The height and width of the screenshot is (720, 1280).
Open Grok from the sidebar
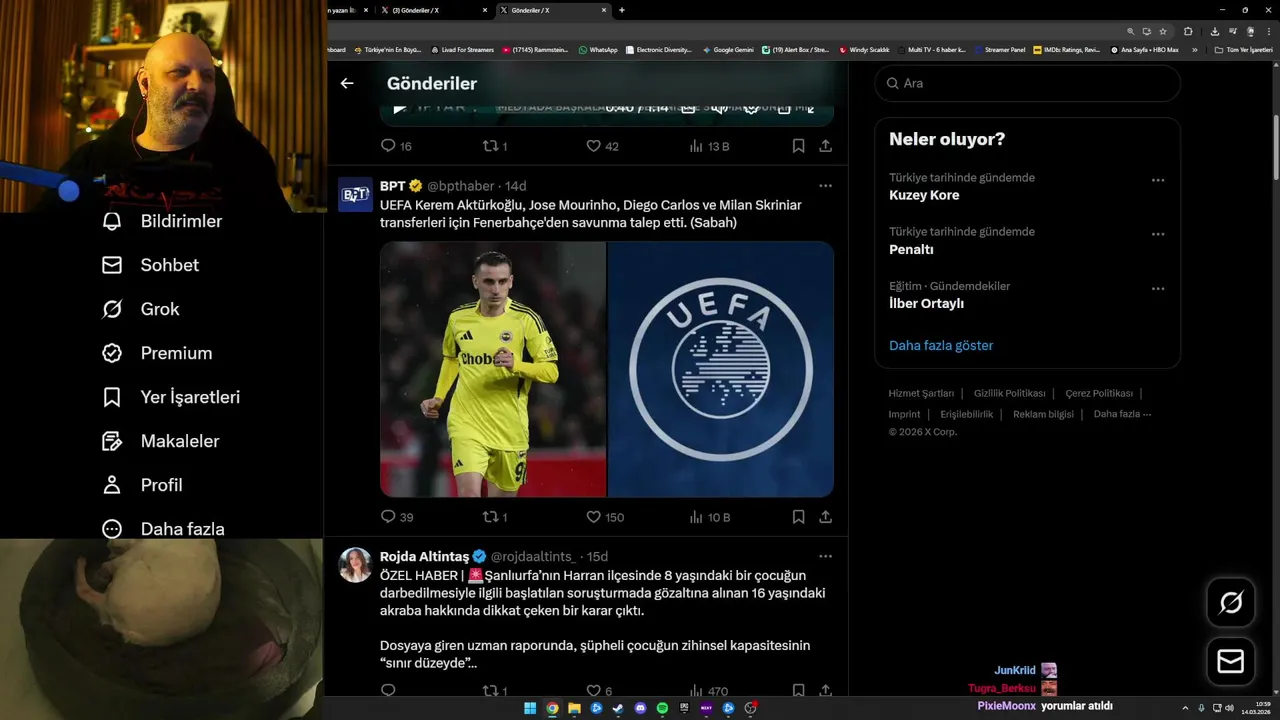[140, 309]
